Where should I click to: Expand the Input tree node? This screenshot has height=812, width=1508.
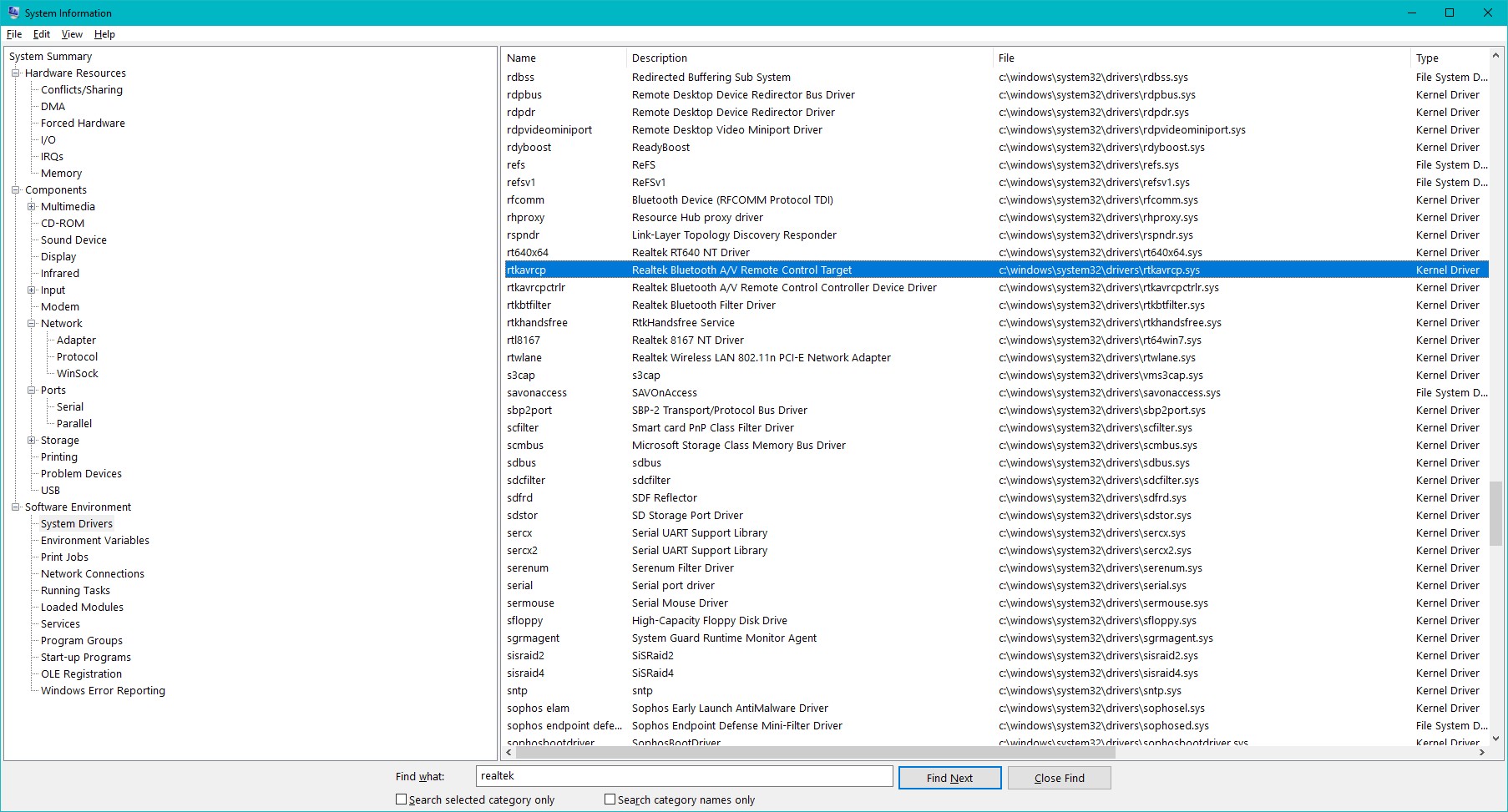[31, 290]
